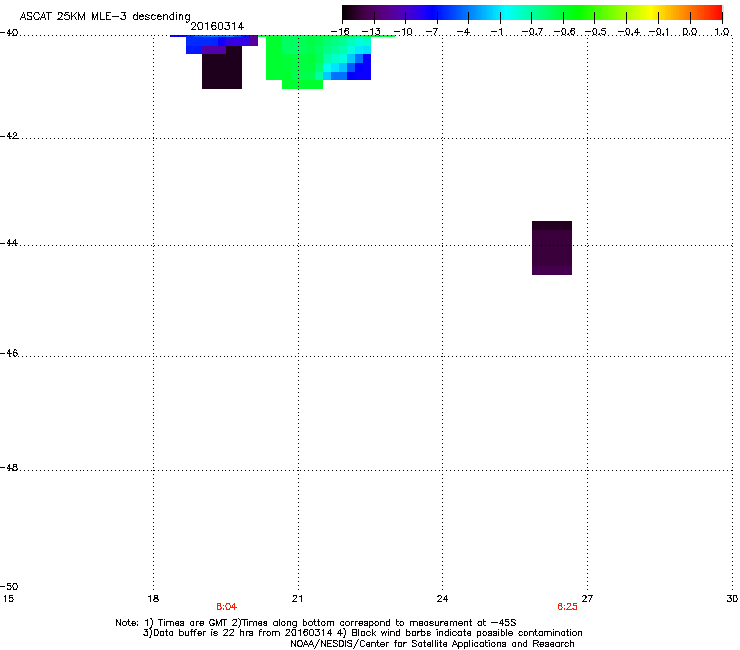Click the color bar label -0.7

[x=532, y=32]
